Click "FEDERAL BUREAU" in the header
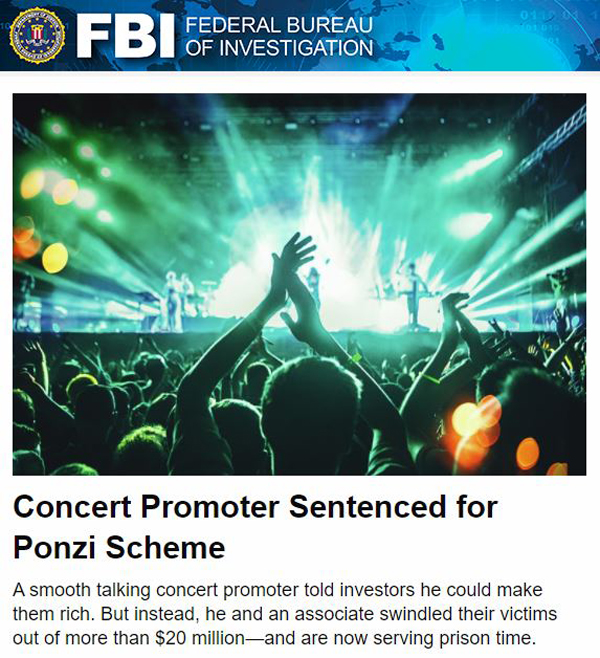Image resolution: width=600 pixels, height=658 pixels. pos(279,25)
